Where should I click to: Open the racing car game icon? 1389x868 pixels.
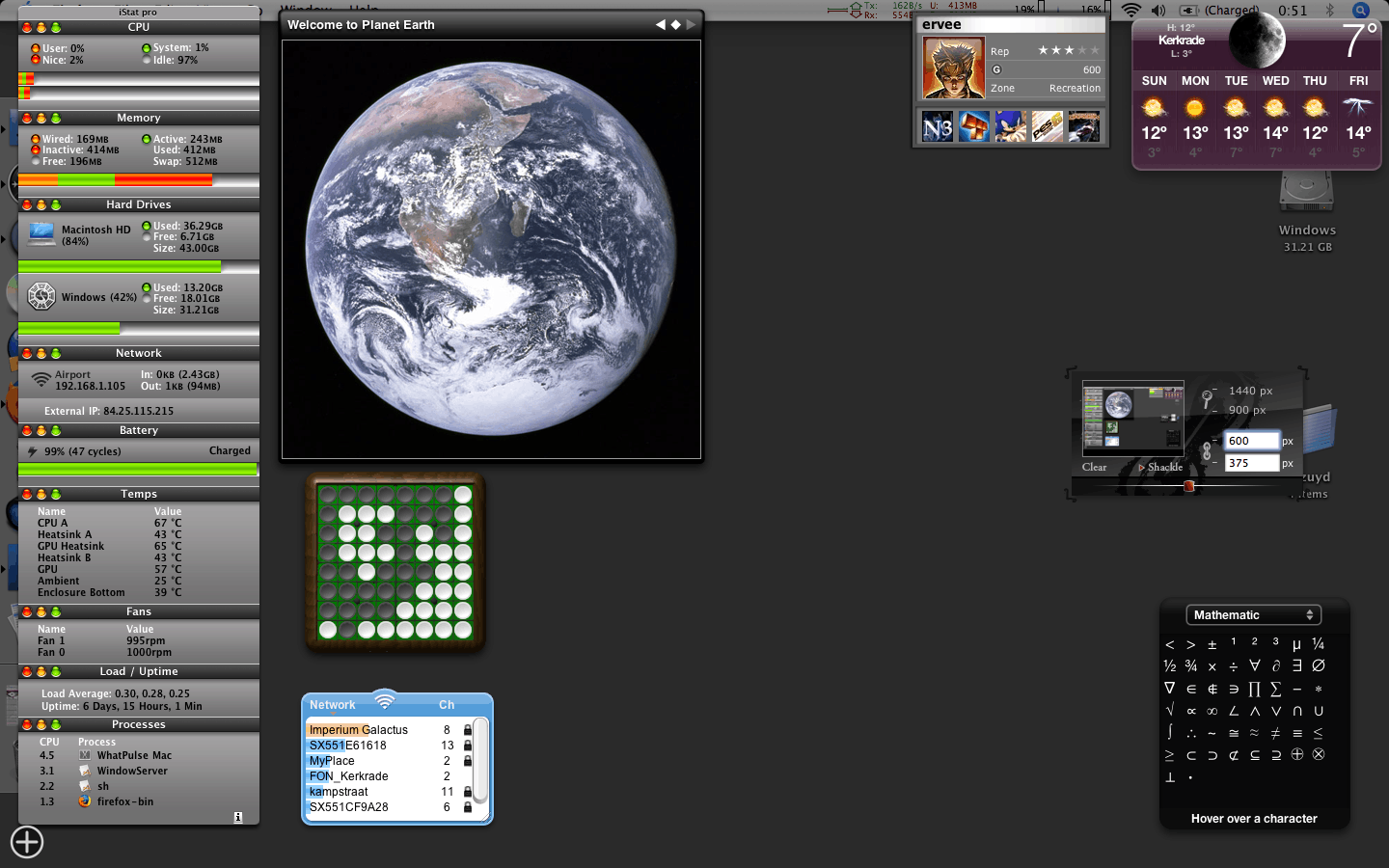(1084, 127)
